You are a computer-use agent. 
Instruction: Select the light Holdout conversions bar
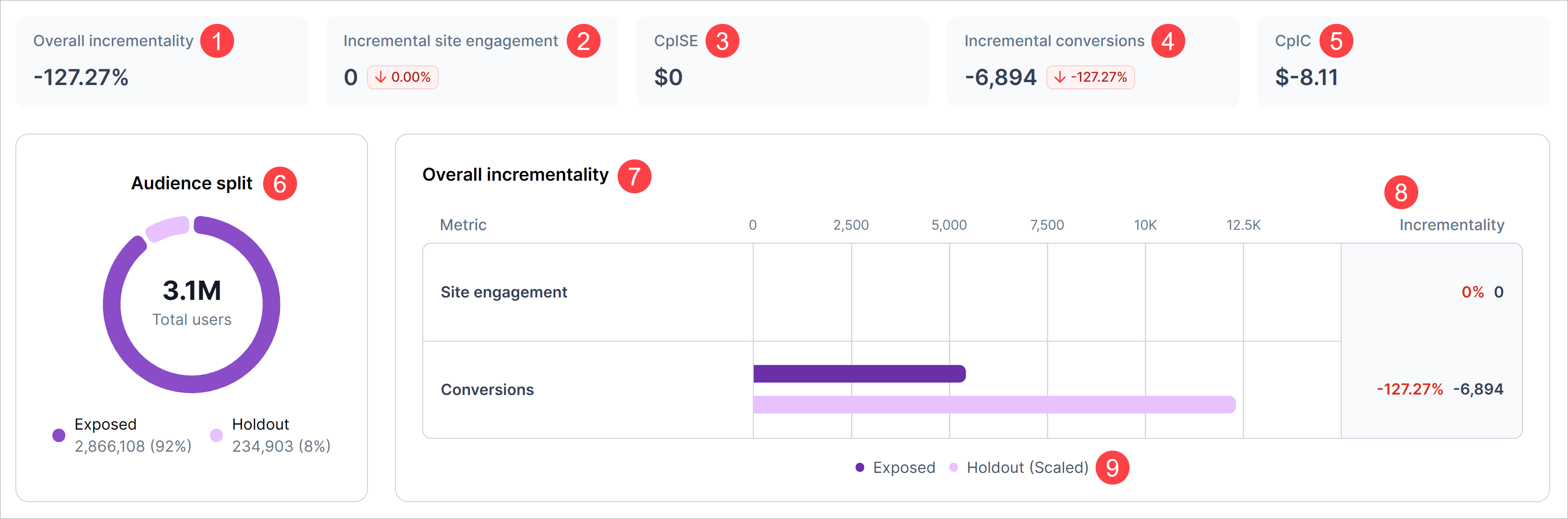click(993, 405)
